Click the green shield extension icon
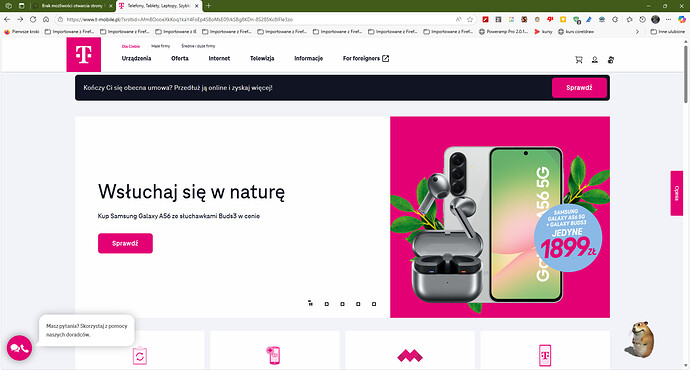Image resolution: width=690 pixels, height=370 pixels. click(x=576, y=19)
